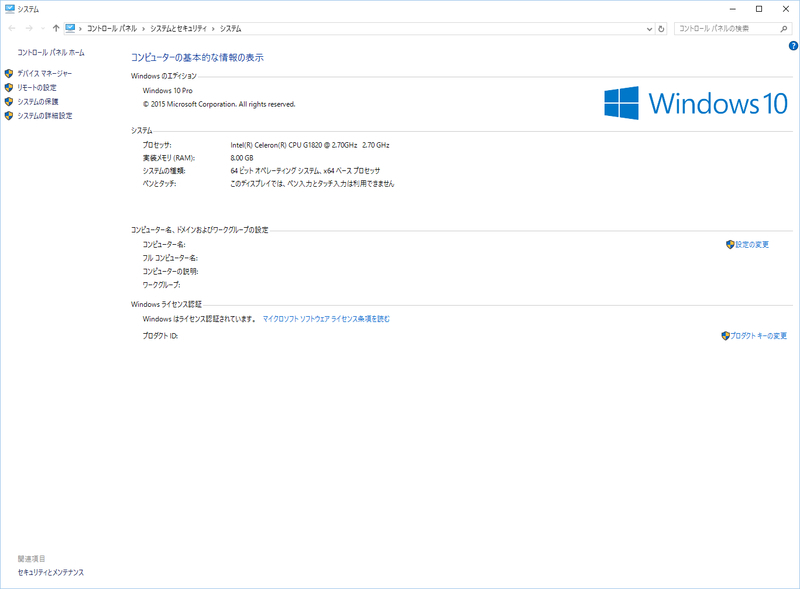Click Windows はライセンス認証されています text
Viewport: 800px width, 589px height.
click(x=199, y=319)
